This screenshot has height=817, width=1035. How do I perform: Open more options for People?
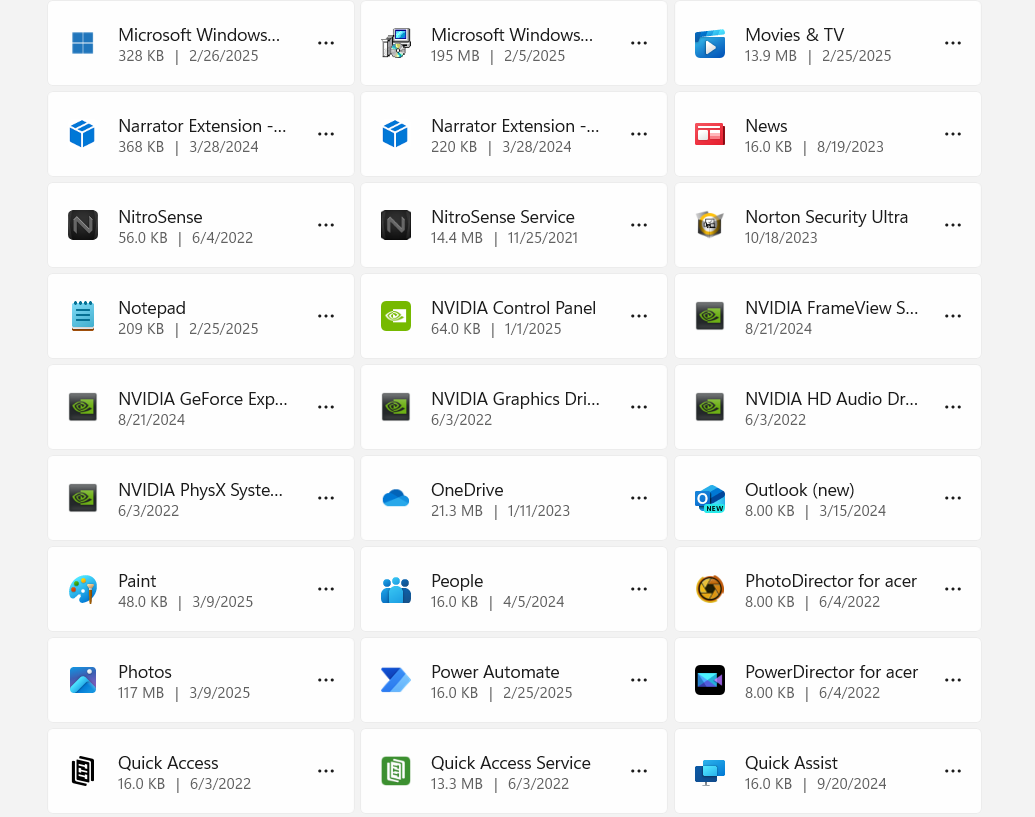[638, 589]
